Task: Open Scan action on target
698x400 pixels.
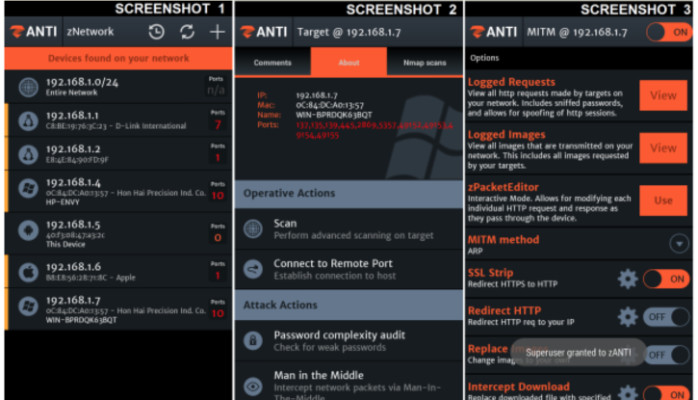Action: [x=349, y=229]
